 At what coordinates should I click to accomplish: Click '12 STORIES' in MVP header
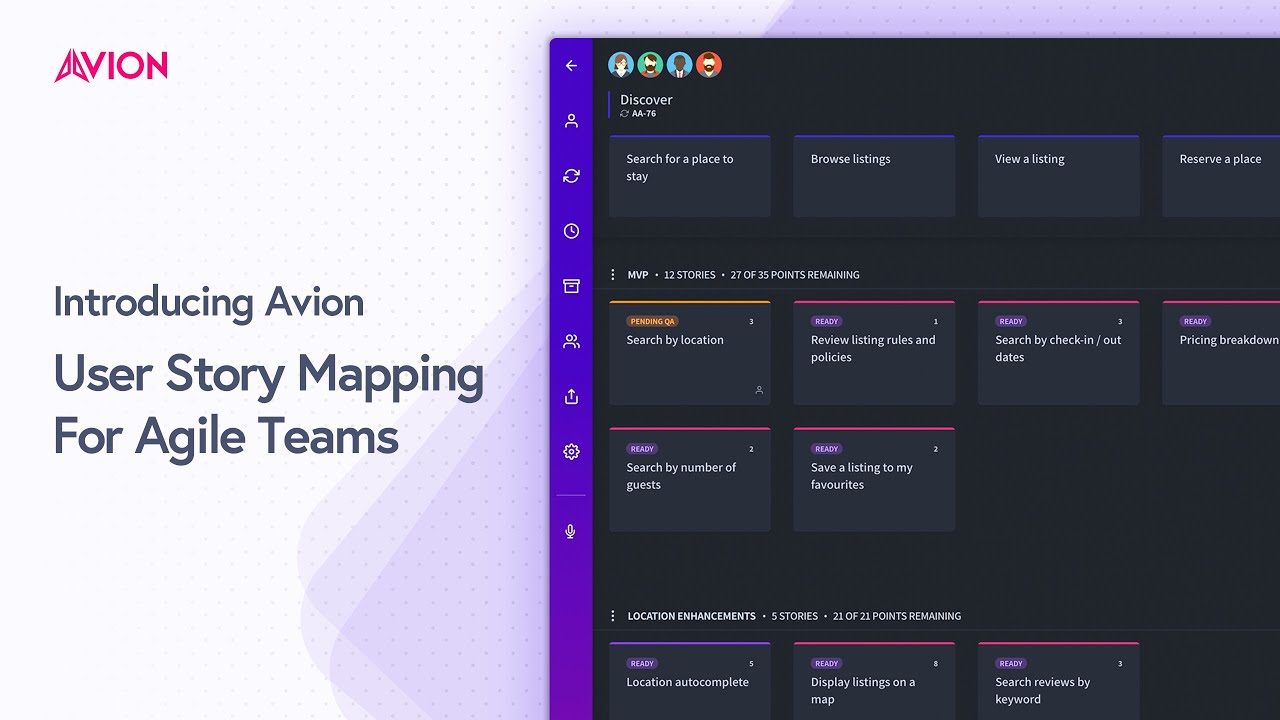click(690, 275)
